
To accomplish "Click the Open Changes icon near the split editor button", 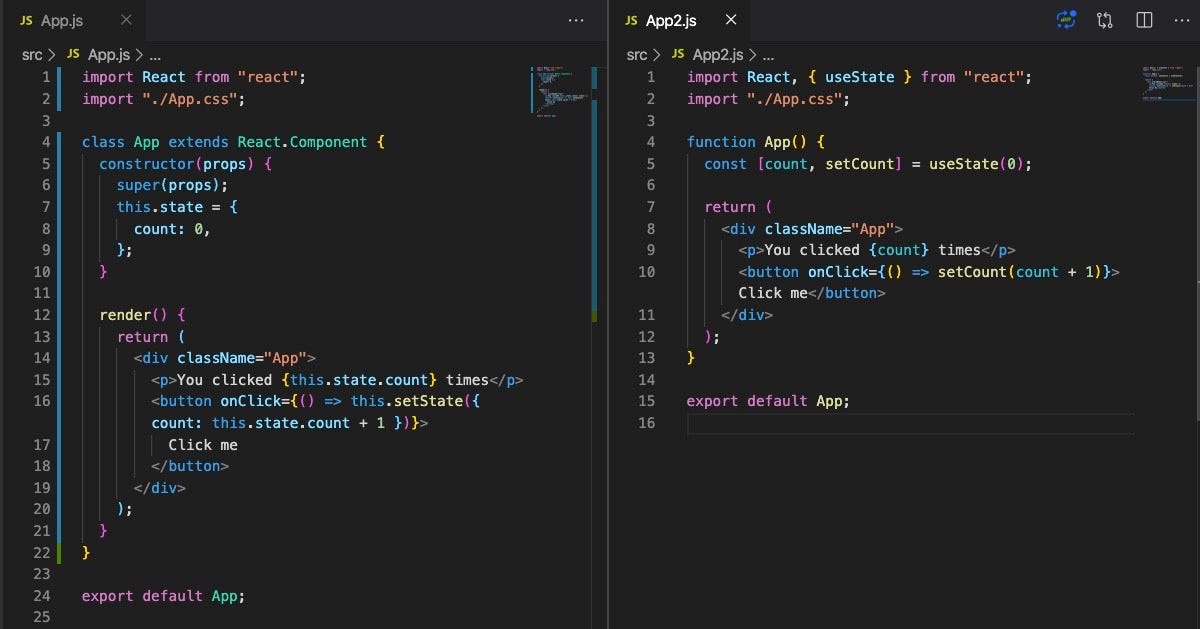I will tap(1104, 19).
